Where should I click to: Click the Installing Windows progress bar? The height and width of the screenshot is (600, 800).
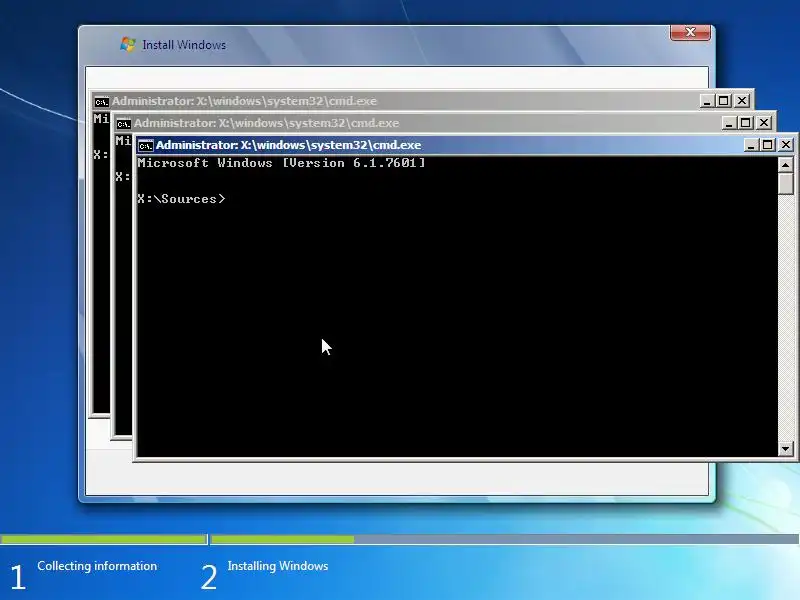pos(505,539)
